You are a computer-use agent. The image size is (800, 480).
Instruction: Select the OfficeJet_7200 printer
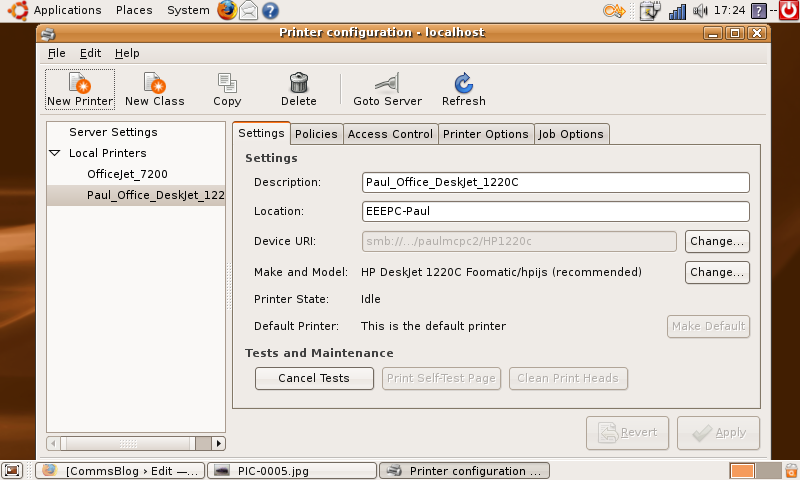coord(127,174)
